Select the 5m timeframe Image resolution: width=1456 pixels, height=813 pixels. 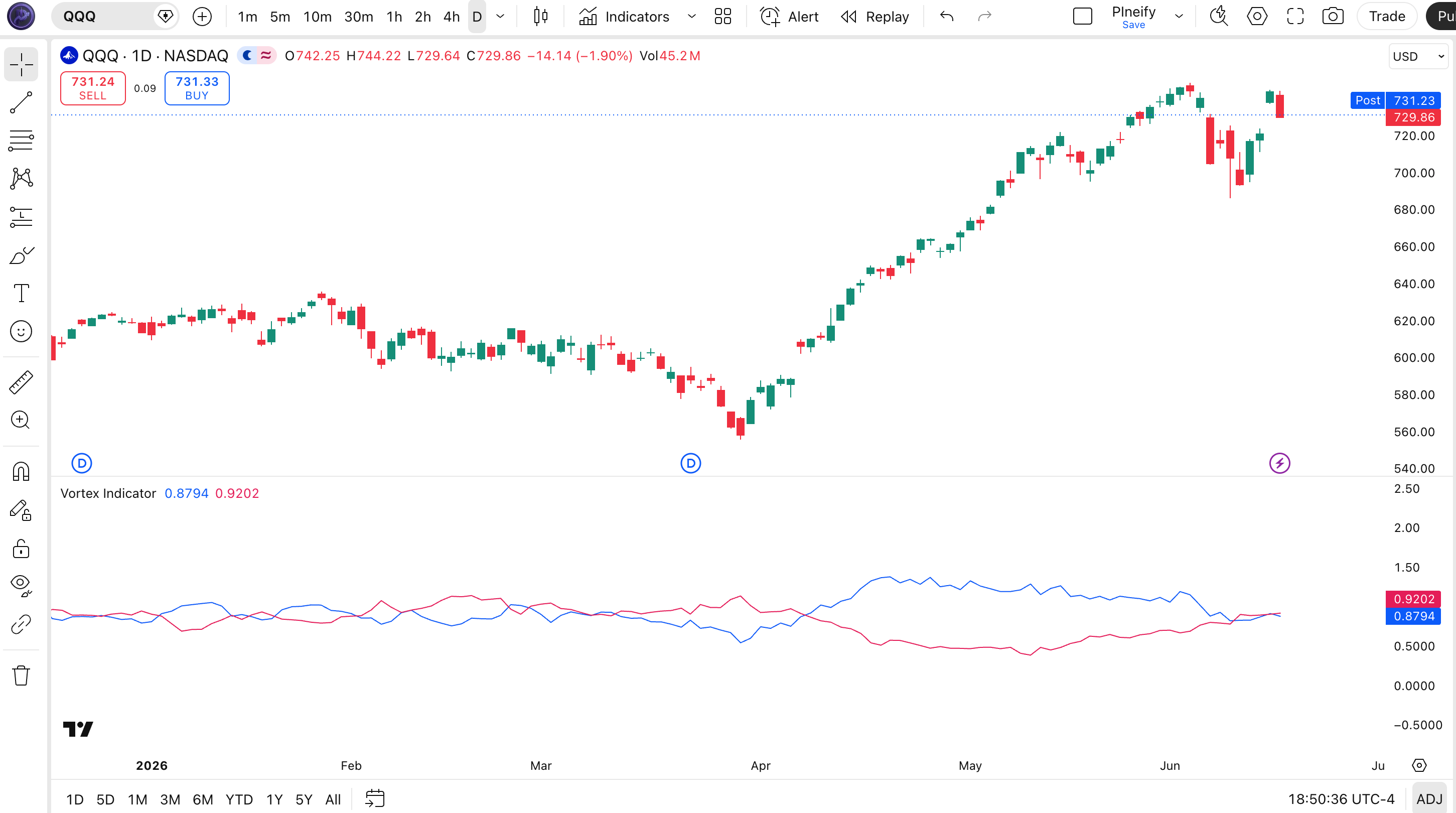280,17
